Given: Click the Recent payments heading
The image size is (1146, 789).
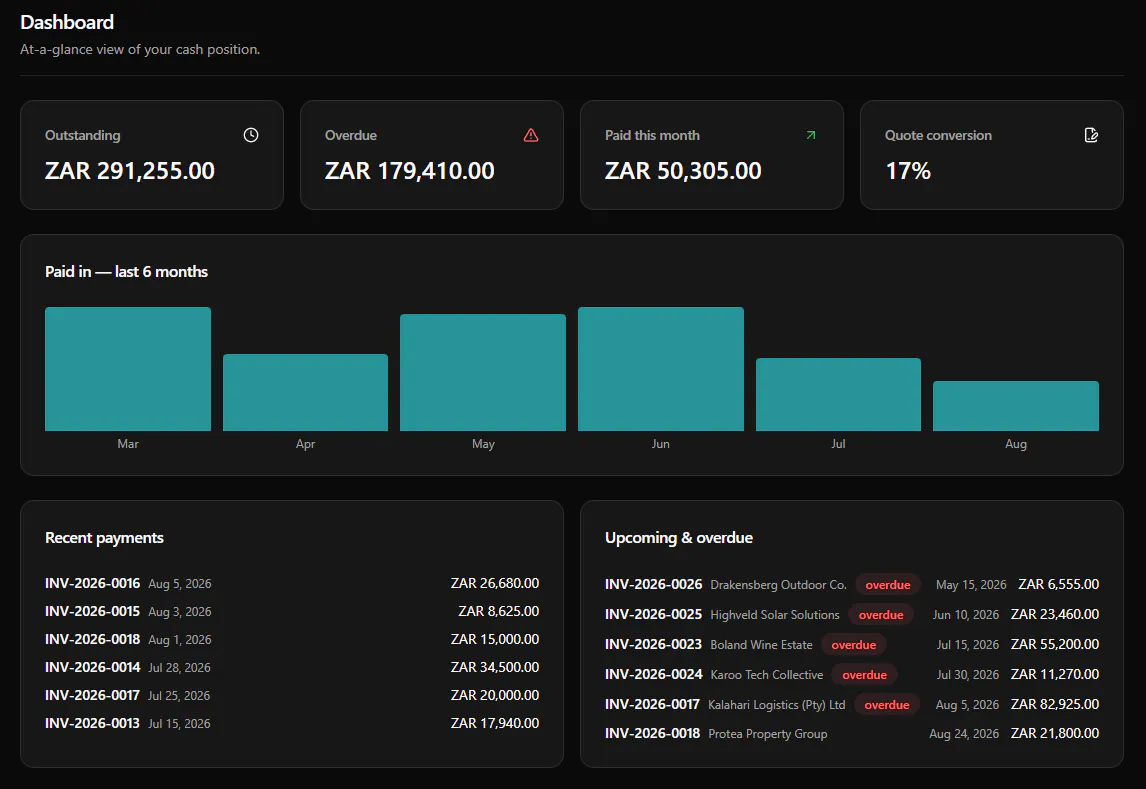Looking at the screenshot, I should click(105, 538).
